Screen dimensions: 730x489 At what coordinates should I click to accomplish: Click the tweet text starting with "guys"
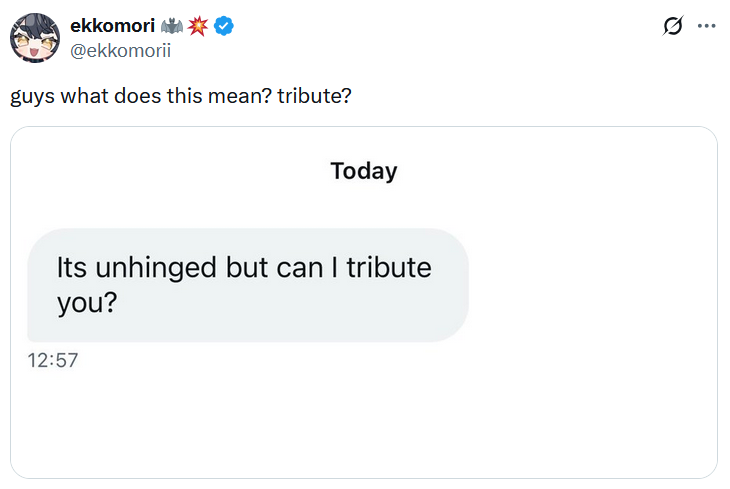(180, 100)
